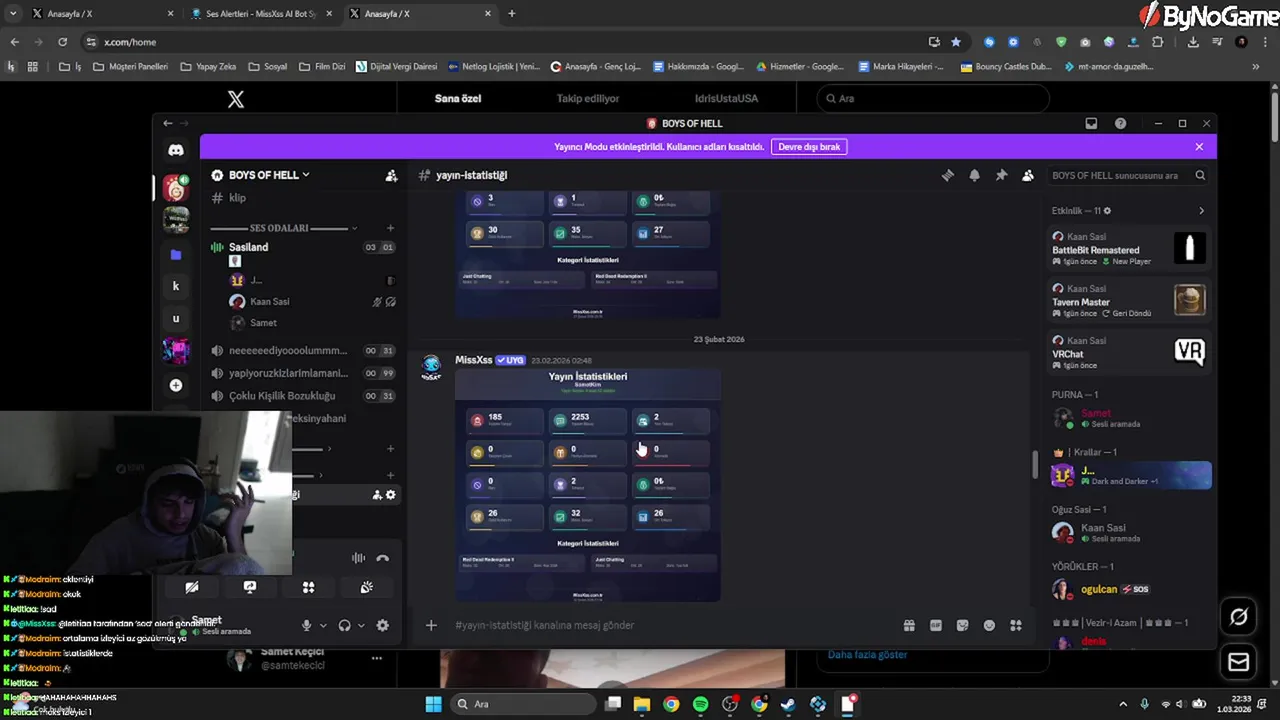Show hidden Windows tray icons
Viewport: 1280px width, 720px height.
pyautogui.click(x=1122, y=704)
